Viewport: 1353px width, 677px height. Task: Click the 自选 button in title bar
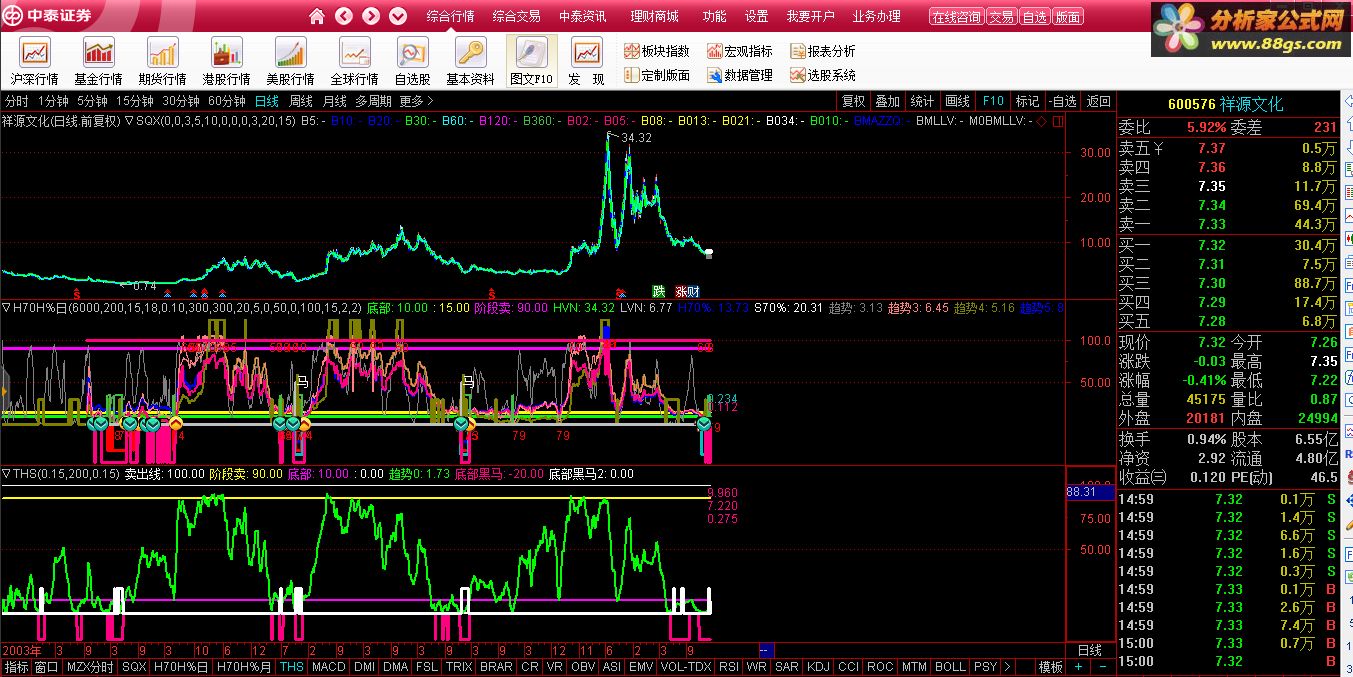(x=1034, y=17)
